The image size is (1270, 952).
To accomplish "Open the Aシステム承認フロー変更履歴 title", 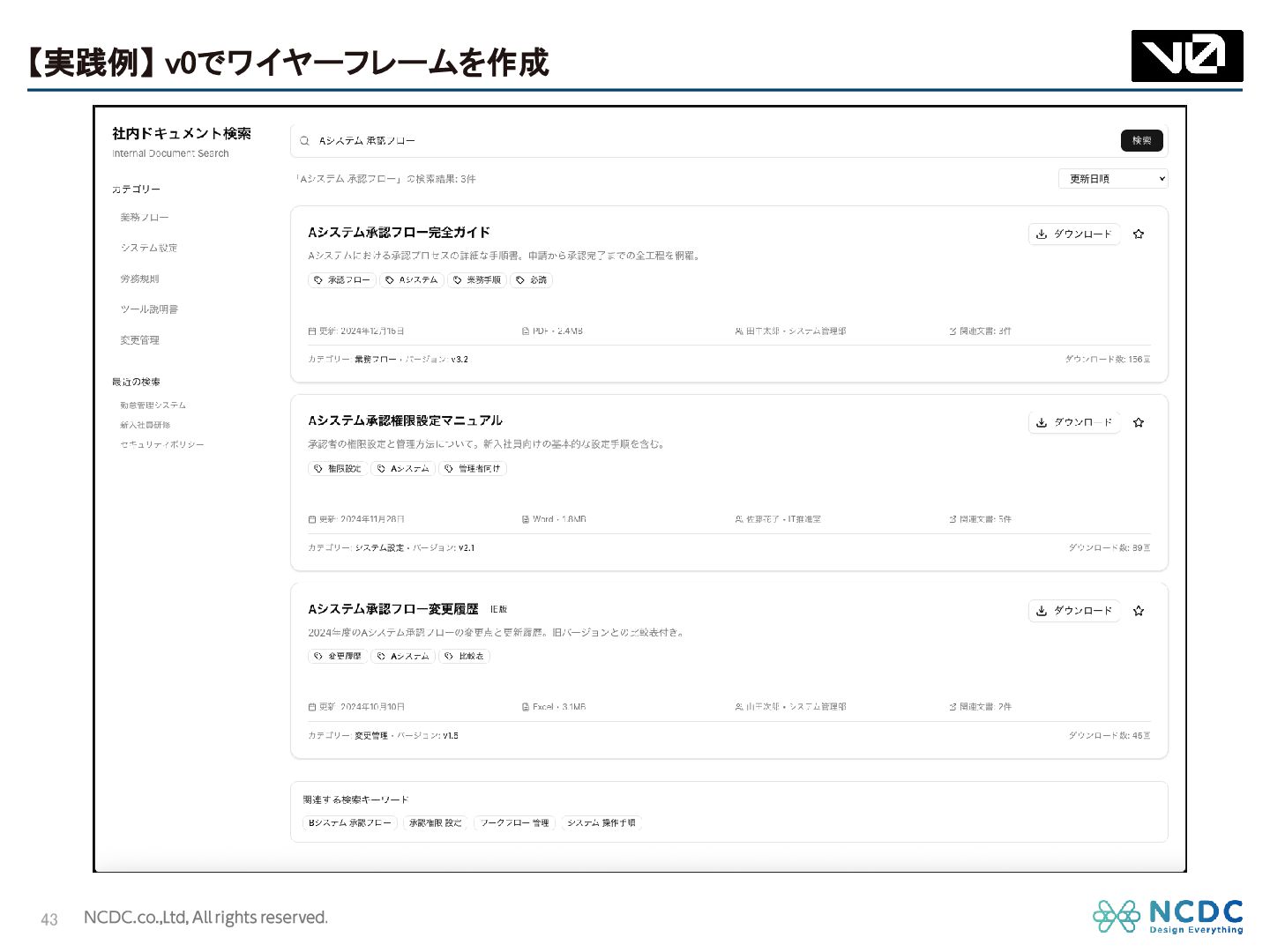I will 393,609.
